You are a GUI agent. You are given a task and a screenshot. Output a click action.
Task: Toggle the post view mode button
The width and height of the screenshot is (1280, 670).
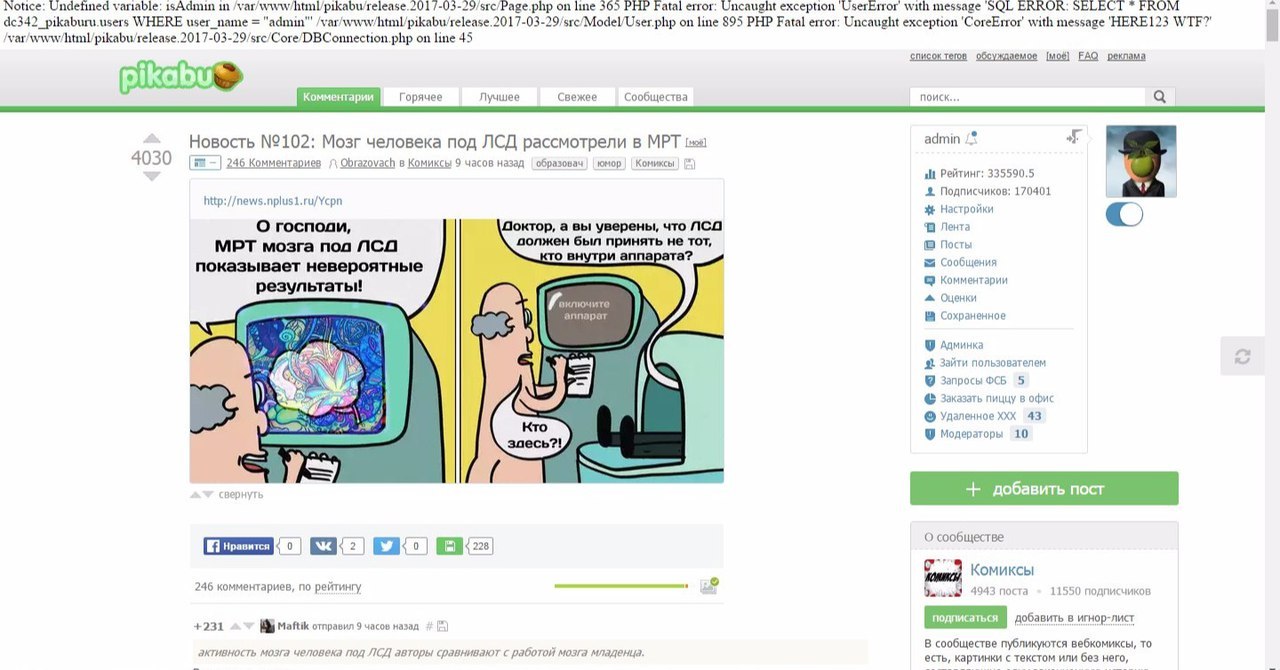205,163
